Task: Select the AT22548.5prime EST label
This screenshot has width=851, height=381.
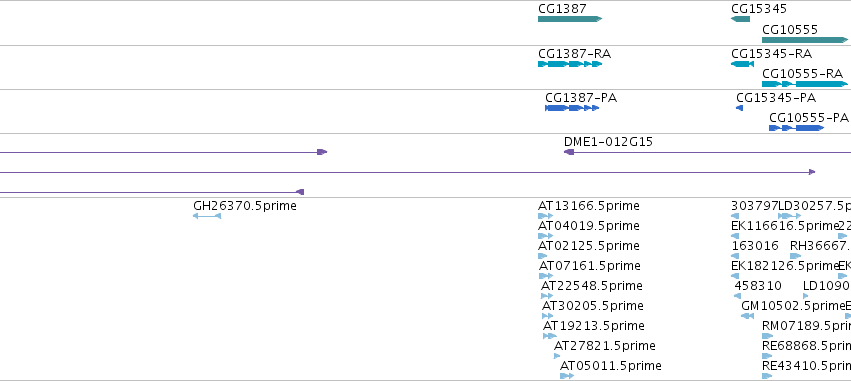Action: pyautogui.click(x=592, y=286)
